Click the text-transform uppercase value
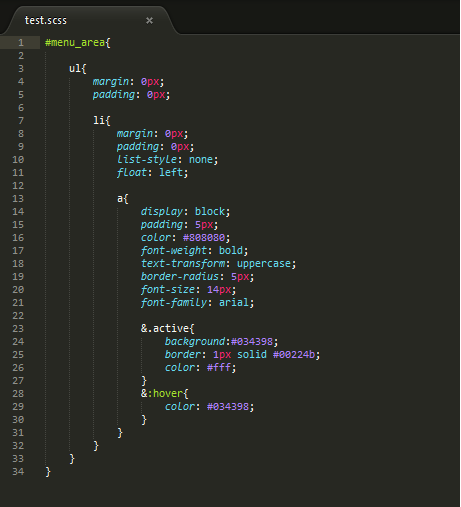The width and height of the screenshot is (461, 507). (264, 264)
